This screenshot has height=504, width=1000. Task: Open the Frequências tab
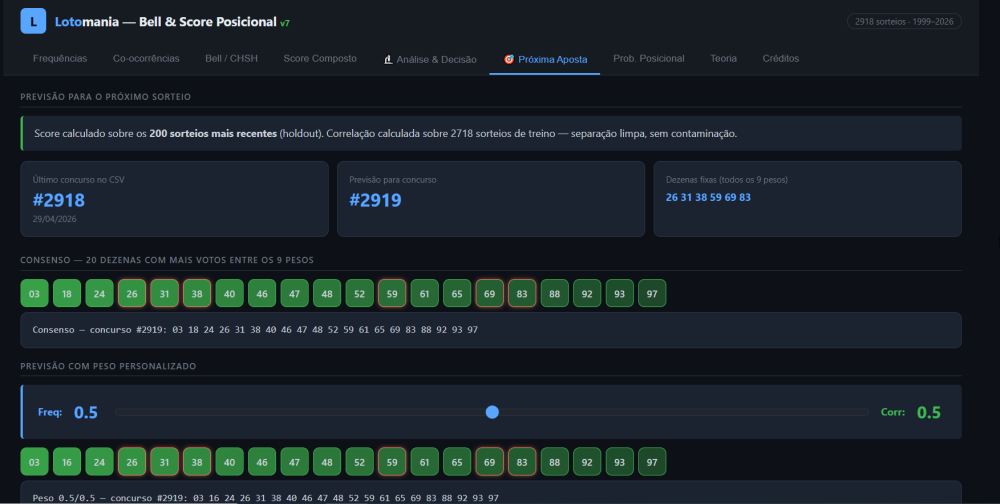(x=60, y=59)
